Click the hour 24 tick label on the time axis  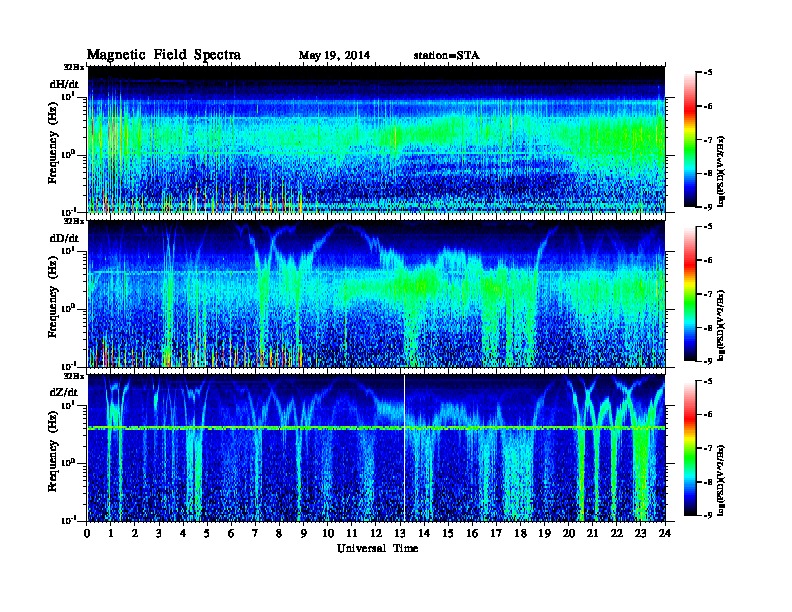pos(665,533)
